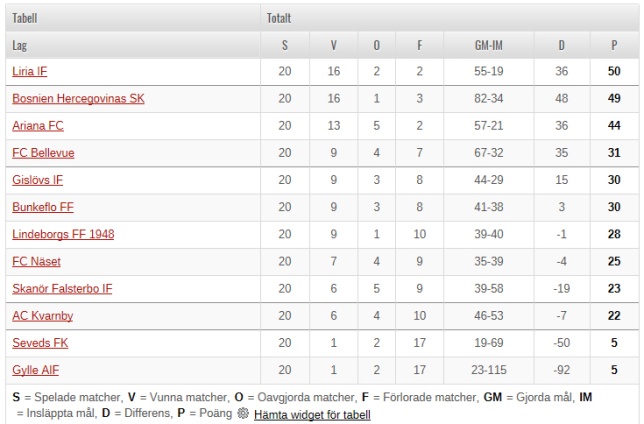644x424 pixels.
Task: Click the Gylle AIF team link
Action: 35,370
